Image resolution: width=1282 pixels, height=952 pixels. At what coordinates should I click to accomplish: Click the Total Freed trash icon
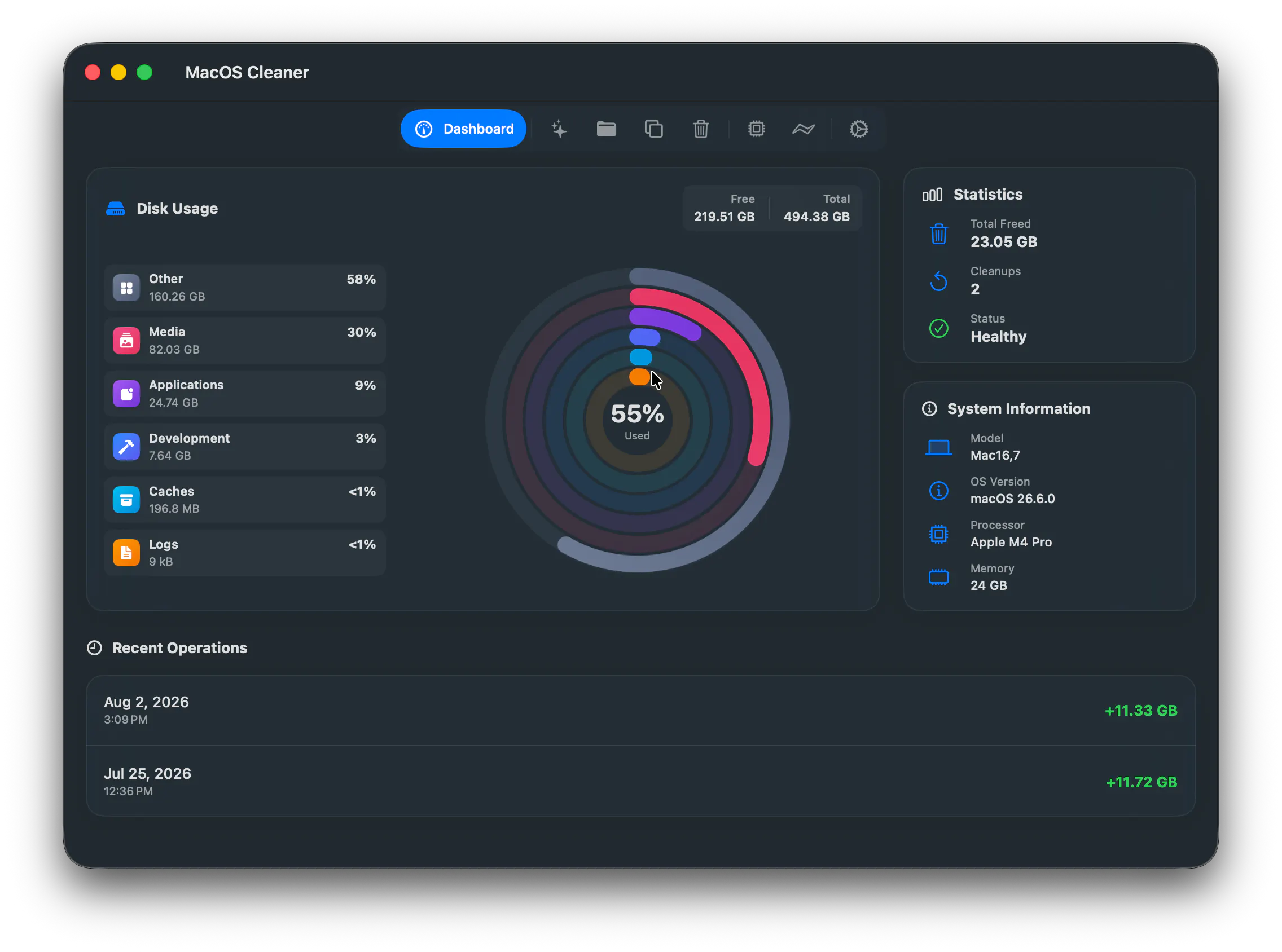pos(938,233)
